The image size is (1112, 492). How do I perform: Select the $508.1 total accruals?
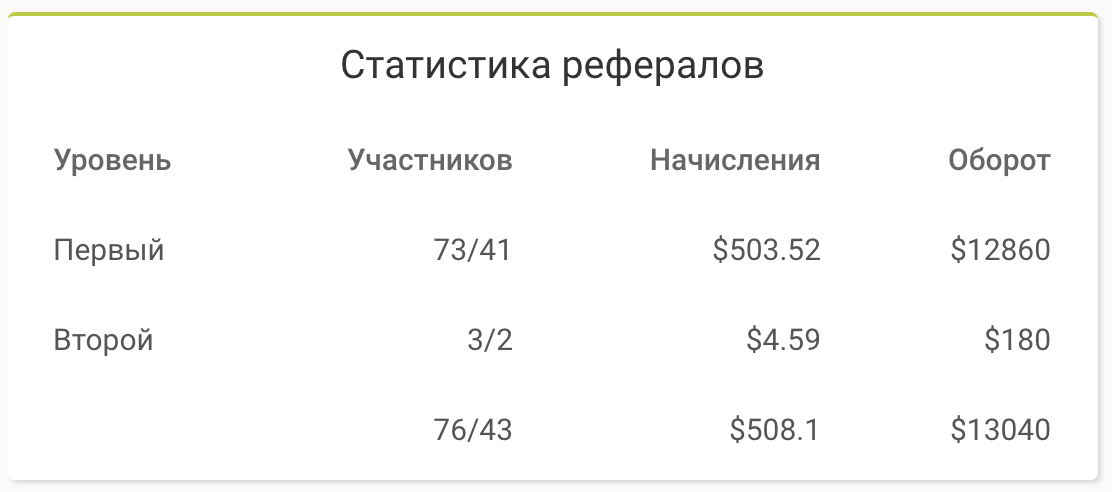coord(774,430)
